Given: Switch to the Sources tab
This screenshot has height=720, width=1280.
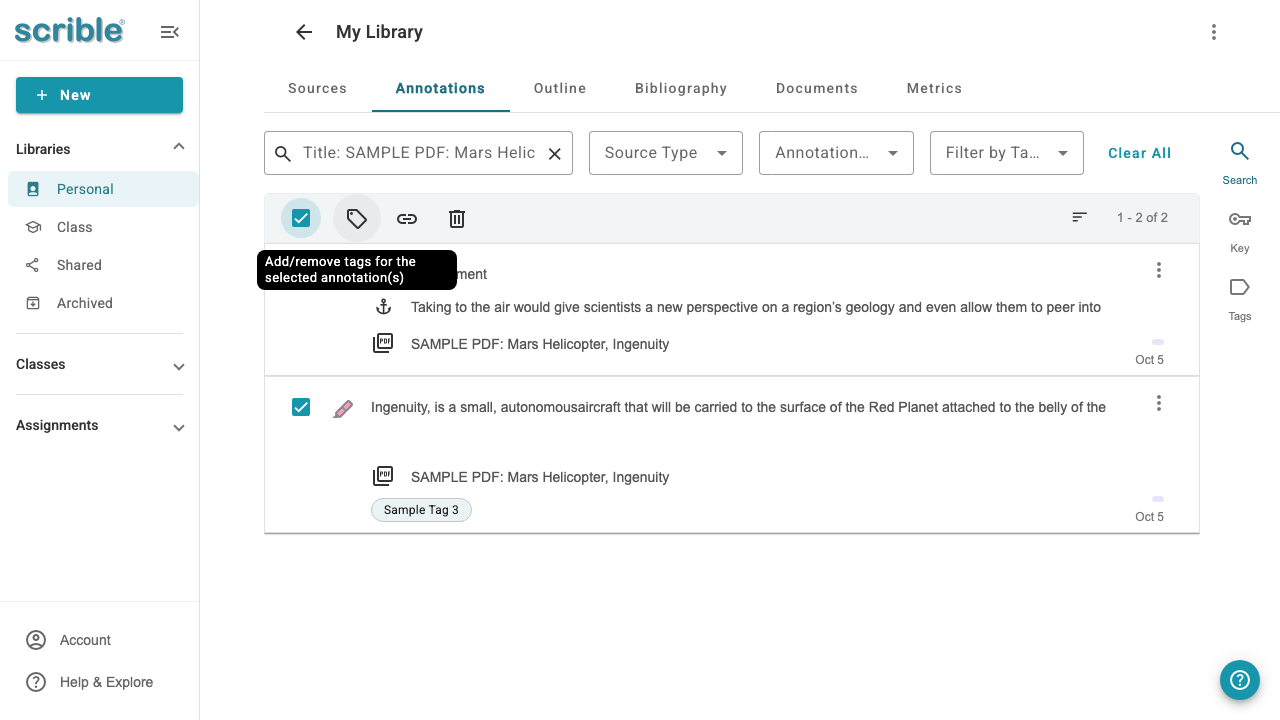Looking at the screenshot, I should (x=317, y=88).
